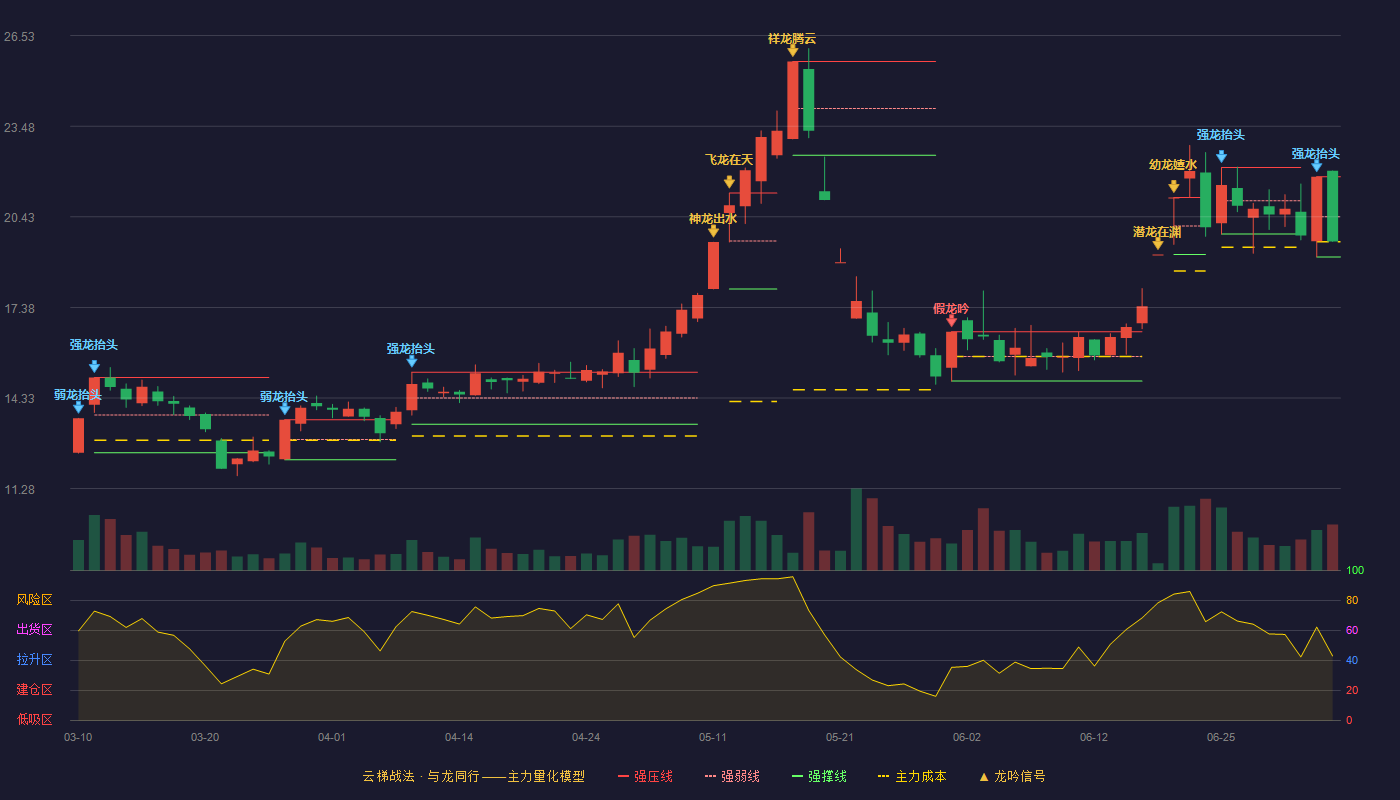Viewport: 1400px width, 800px height.
Task: Select the 祥龙腾云 signal label
Action: 792,38
